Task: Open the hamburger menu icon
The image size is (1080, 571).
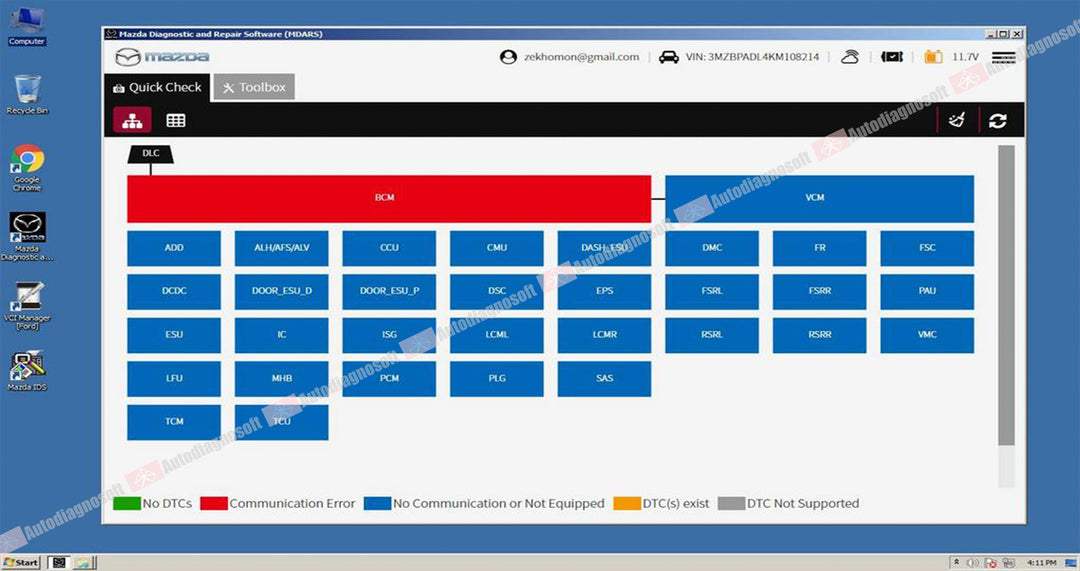Action: tap(1004, 57)
